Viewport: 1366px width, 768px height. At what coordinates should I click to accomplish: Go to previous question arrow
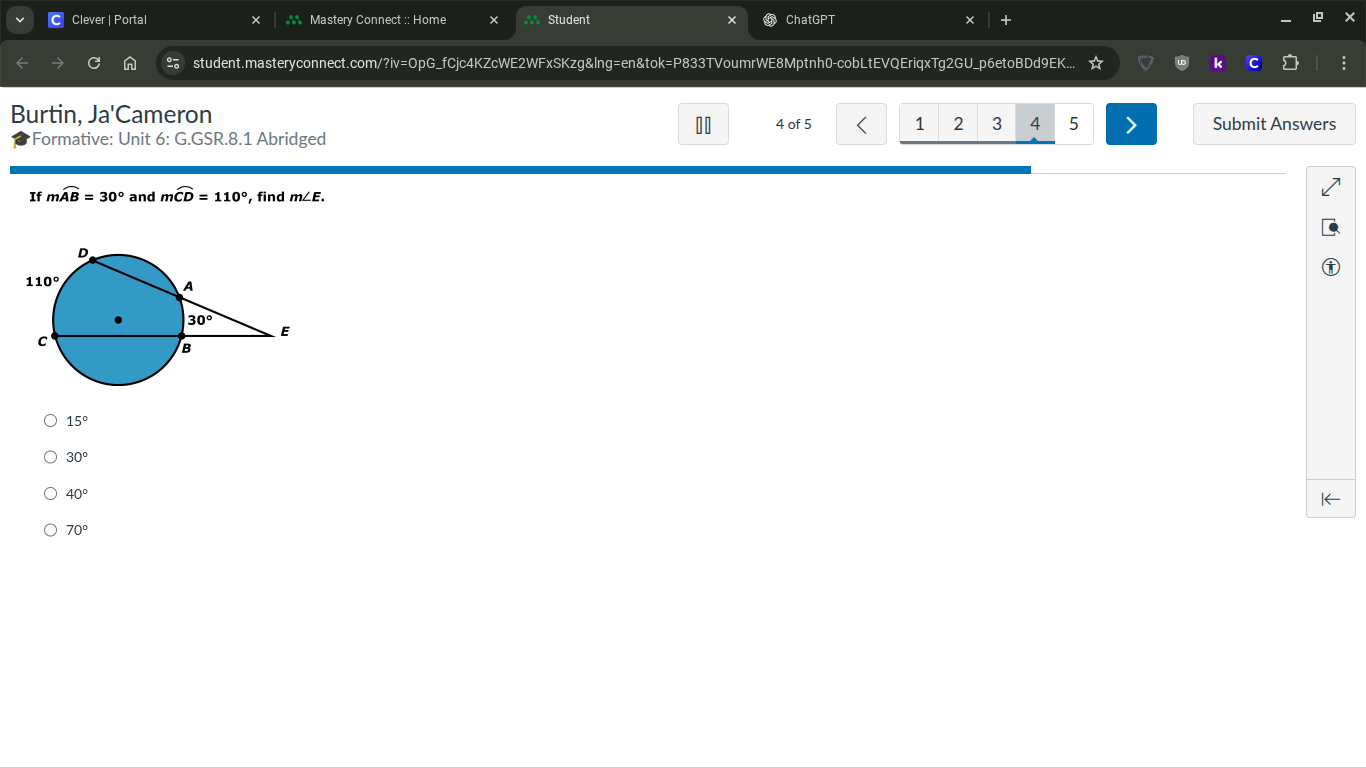(861, 125)
